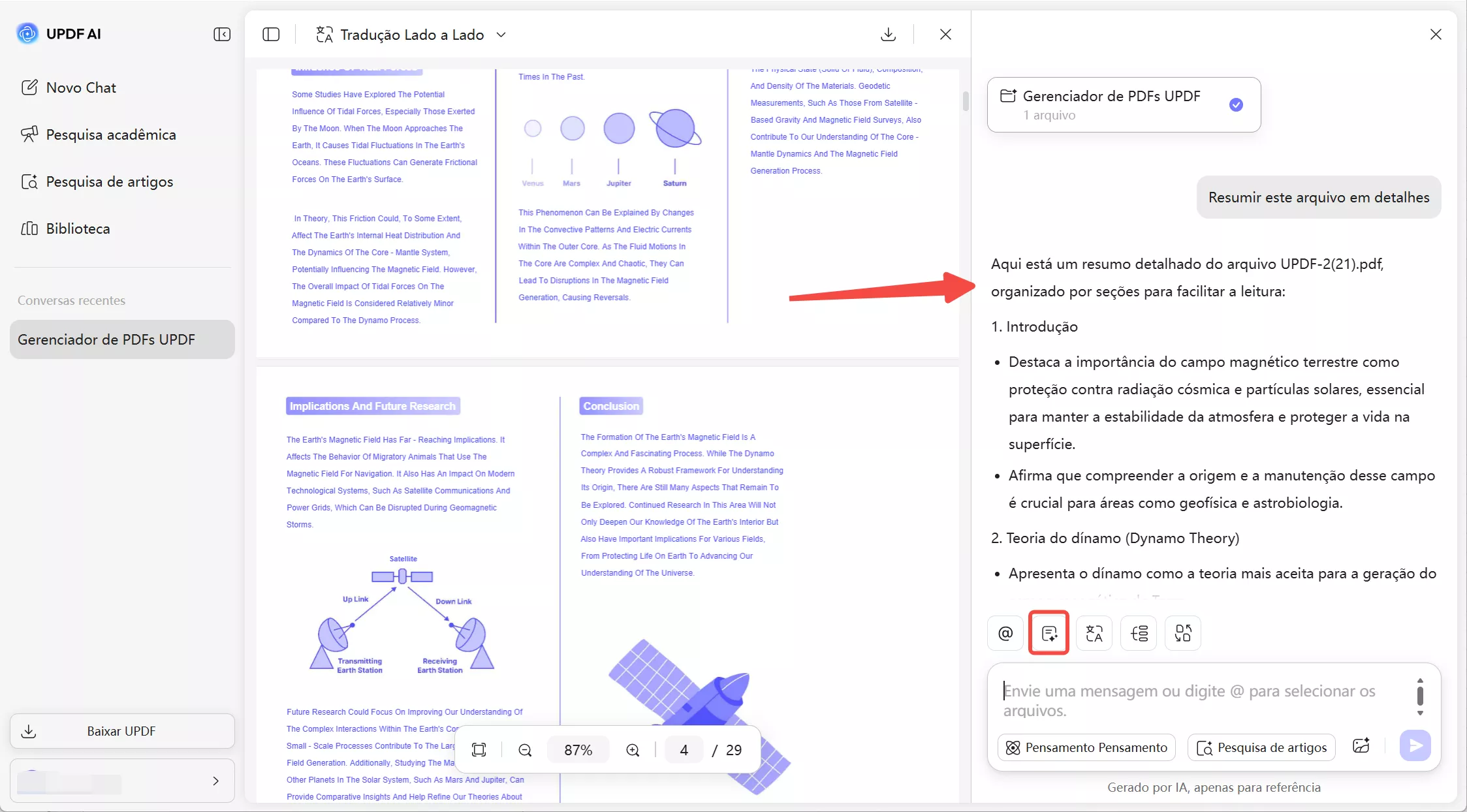Zoom in on the PDF page
The height and width of the screenshot is (812, 1467).
click(x=632, y=749)
